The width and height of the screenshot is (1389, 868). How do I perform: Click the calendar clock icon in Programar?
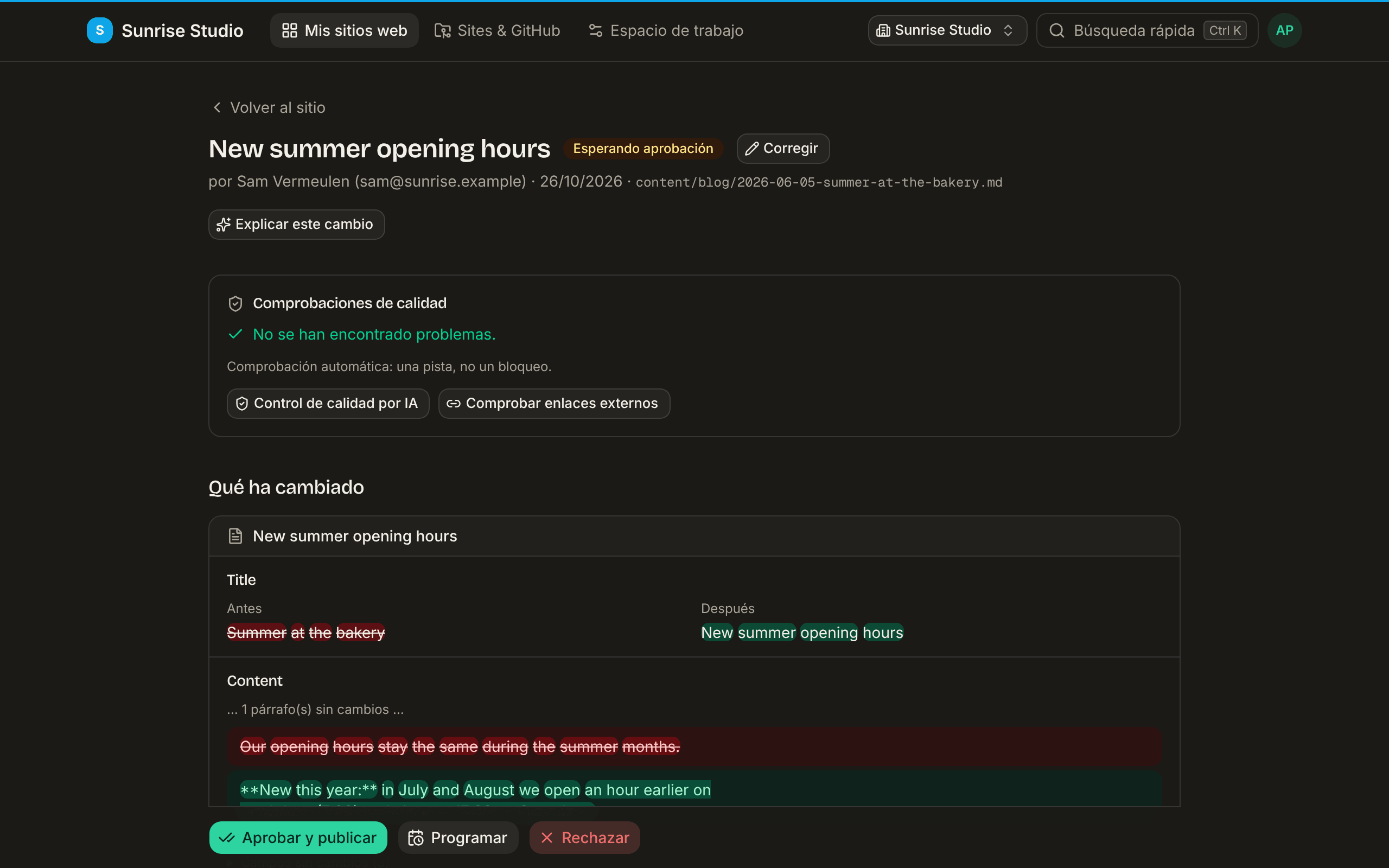click(416, 838)
